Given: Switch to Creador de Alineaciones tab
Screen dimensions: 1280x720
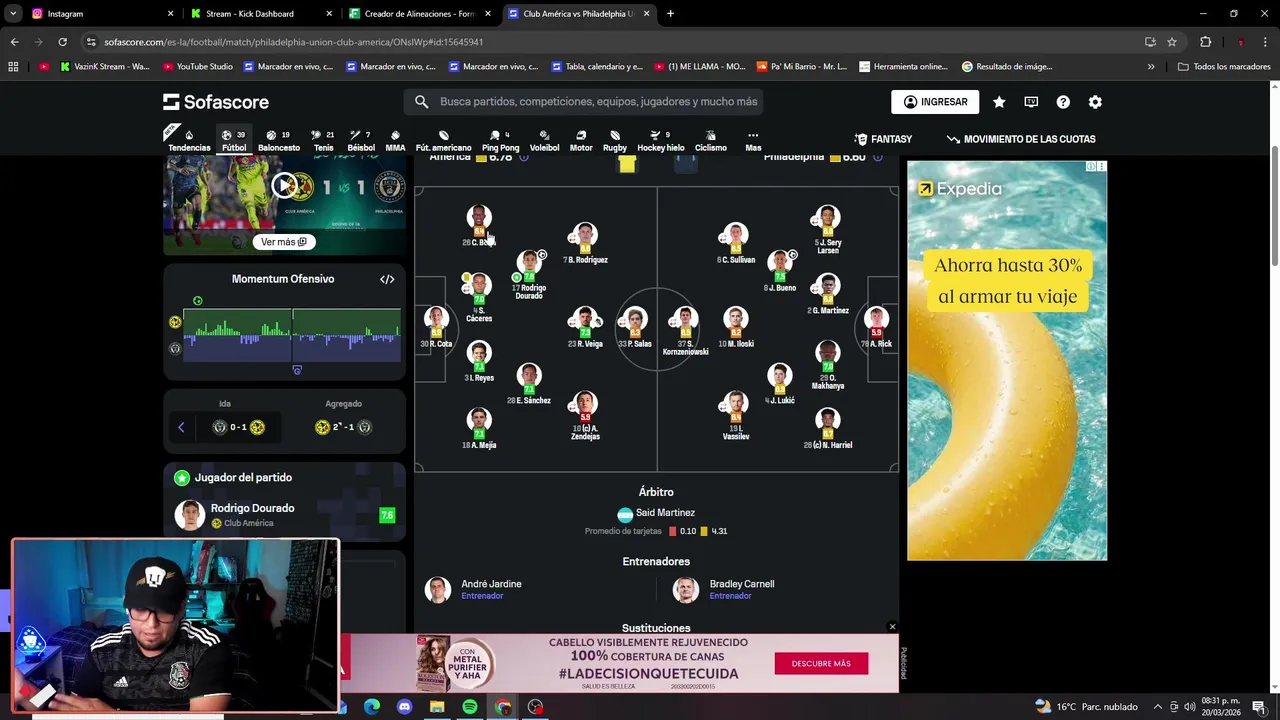Looking at the screenshot, I should pyautogui.click(x=420, y=14).
